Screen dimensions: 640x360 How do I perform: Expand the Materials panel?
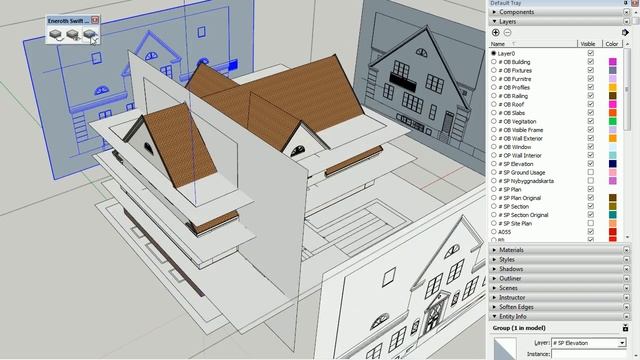(x=494, y=250)
